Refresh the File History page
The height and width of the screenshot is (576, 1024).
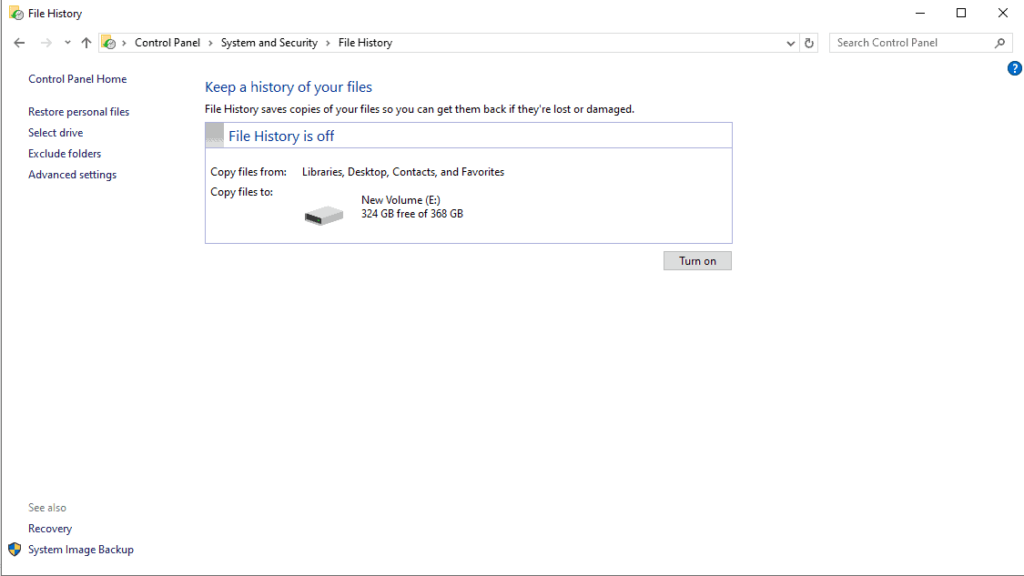809,43
